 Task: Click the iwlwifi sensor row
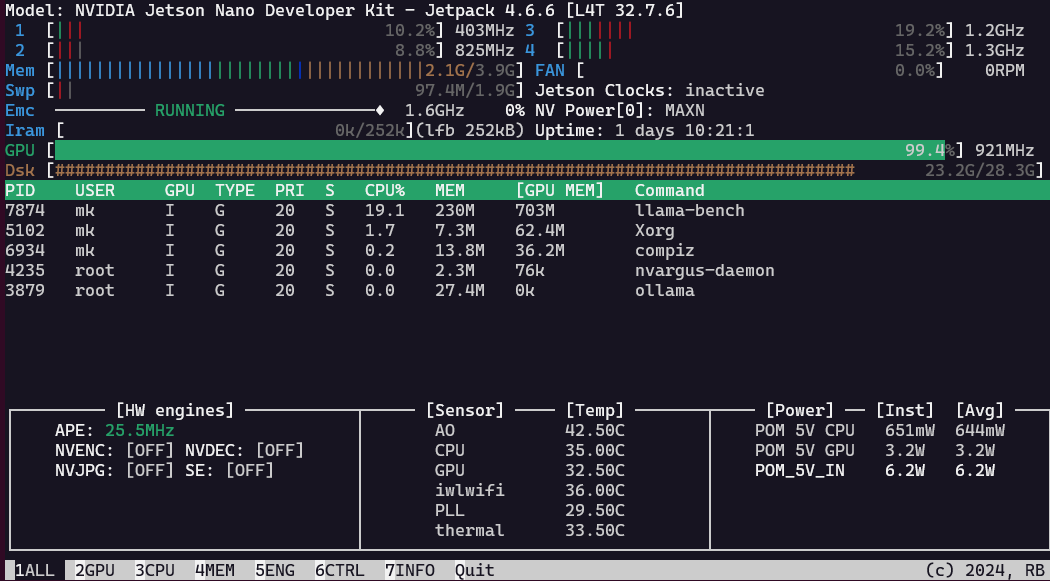point(530,491)
